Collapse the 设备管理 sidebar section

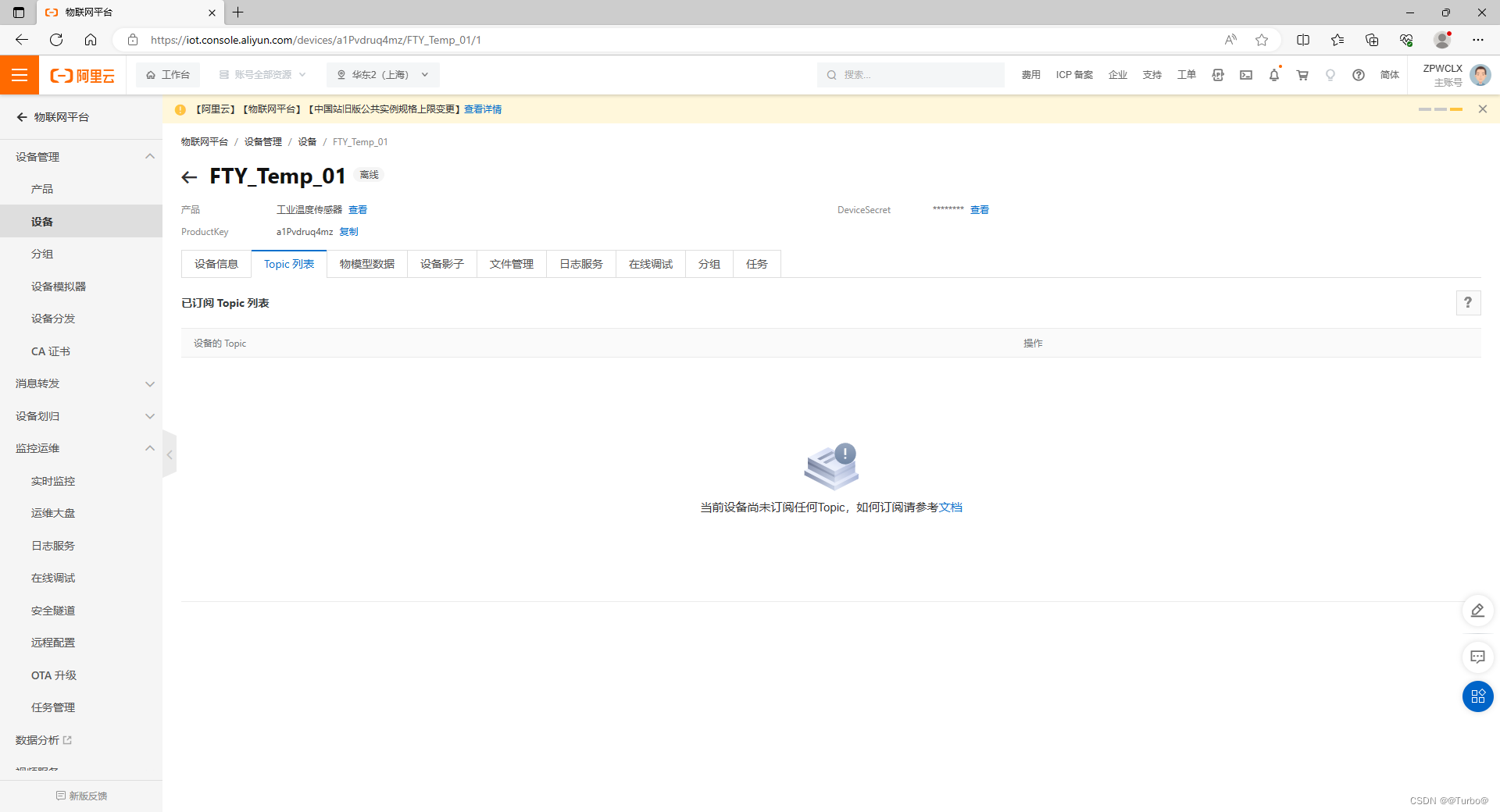[150, 156]
